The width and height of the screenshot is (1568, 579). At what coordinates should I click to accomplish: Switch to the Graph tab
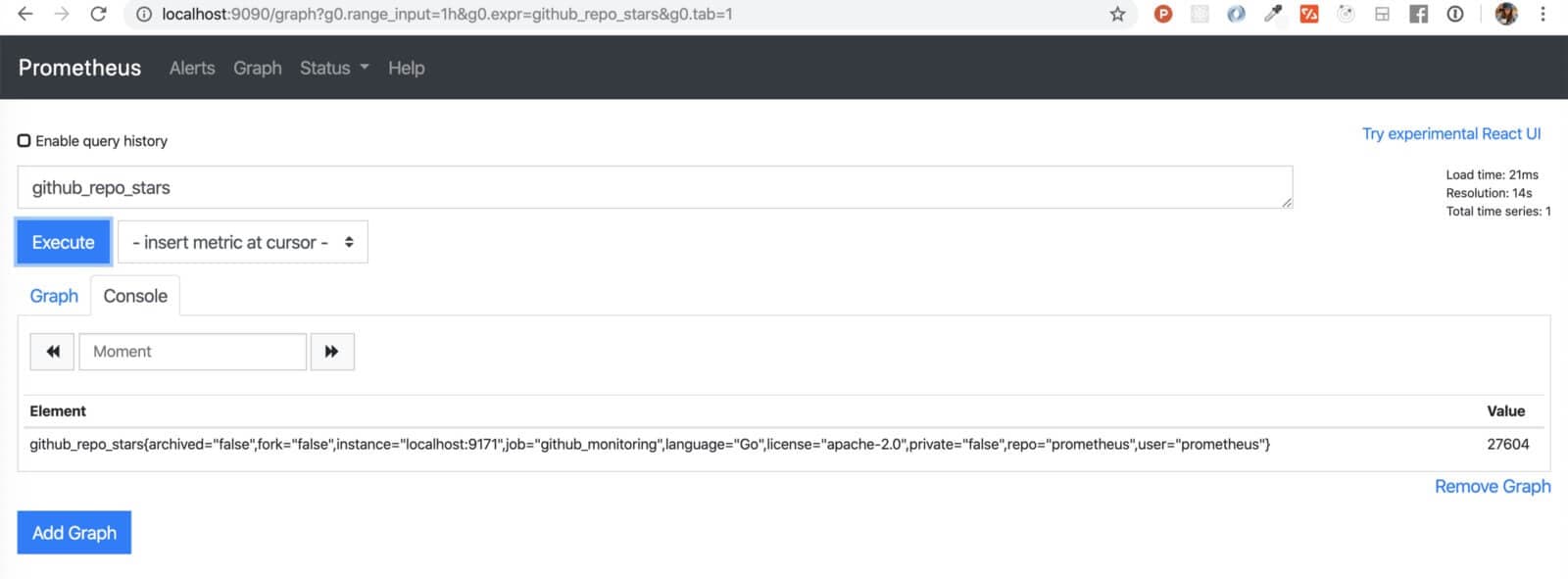click(54, 296)
